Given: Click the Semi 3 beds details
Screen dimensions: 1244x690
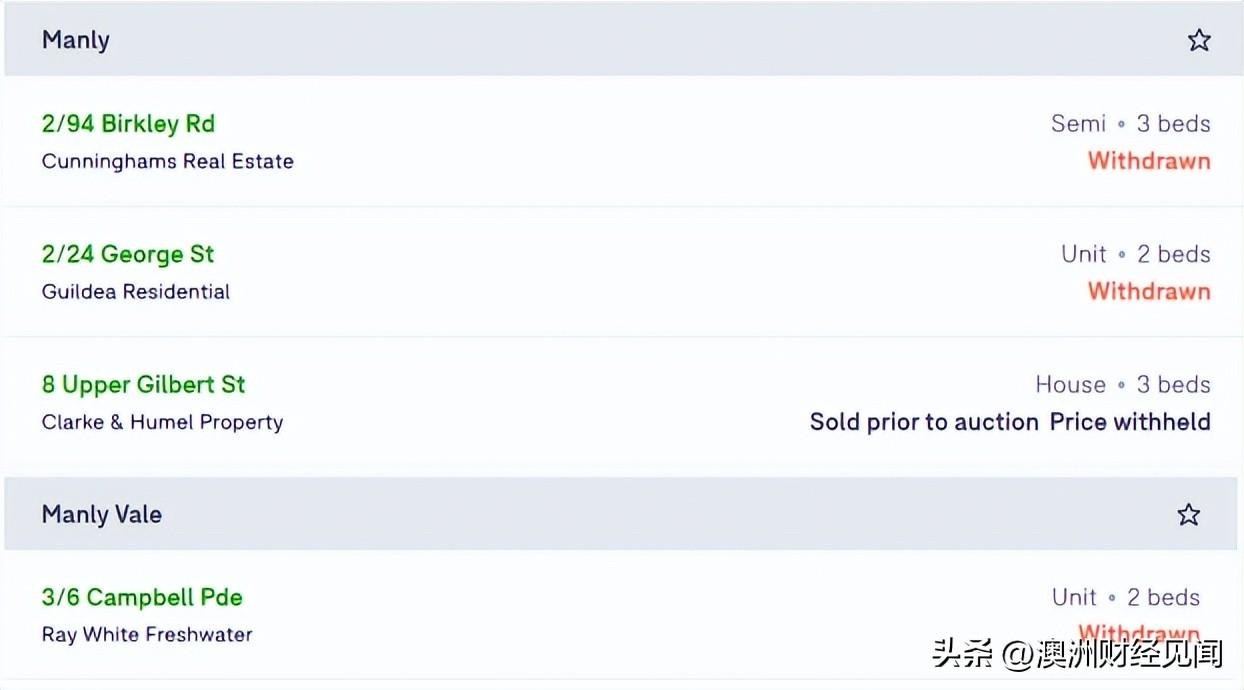Looking at the screenshot, I should [1130, 124].
